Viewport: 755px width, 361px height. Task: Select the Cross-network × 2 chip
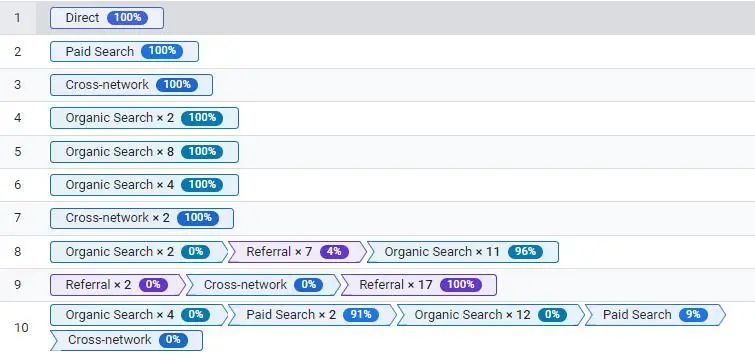click(142, 218)
